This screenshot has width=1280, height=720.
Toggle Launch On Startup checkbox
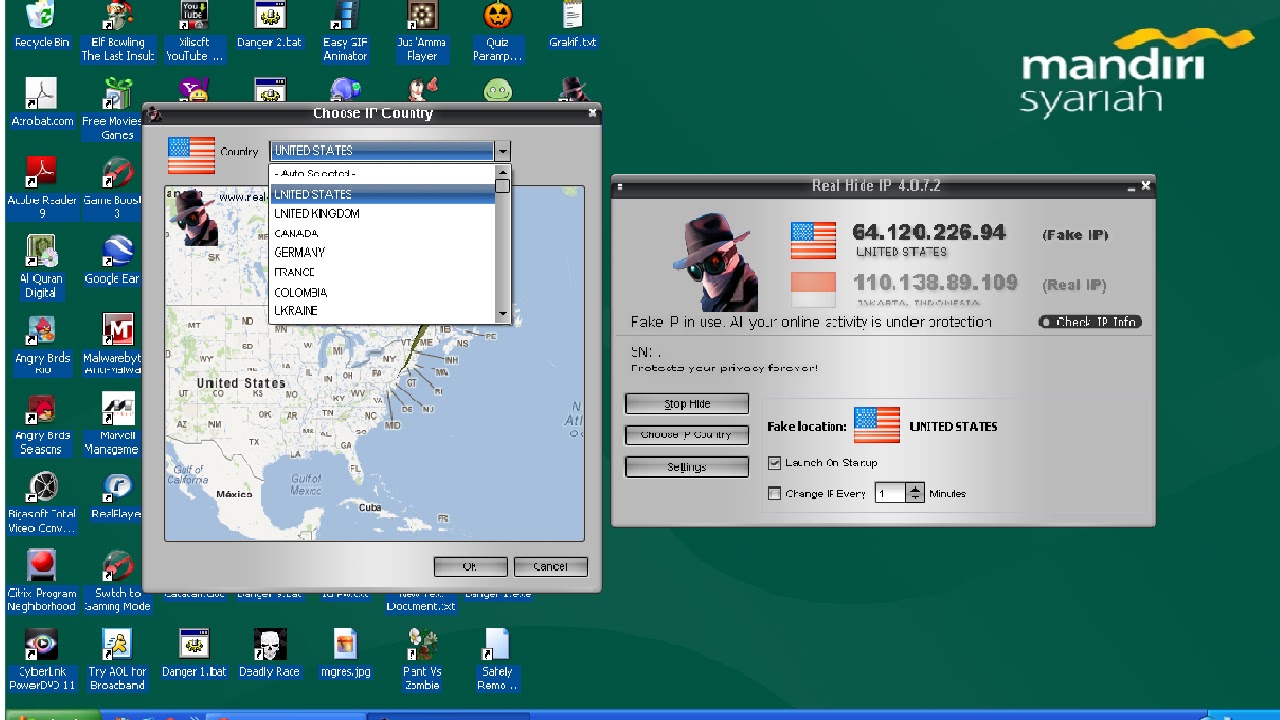774,463
